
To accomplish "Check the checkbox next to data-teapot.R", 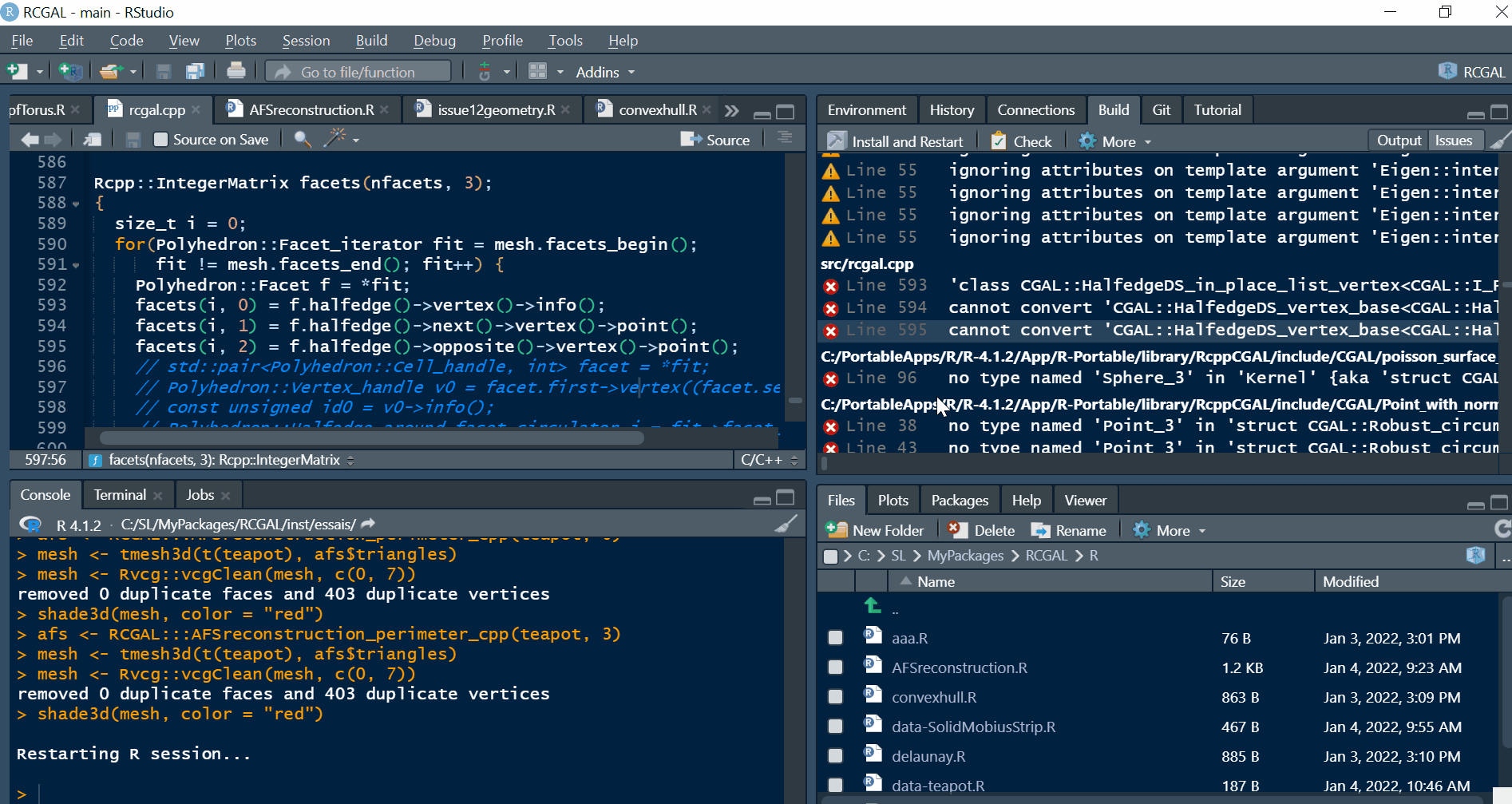I will [835, 784].
